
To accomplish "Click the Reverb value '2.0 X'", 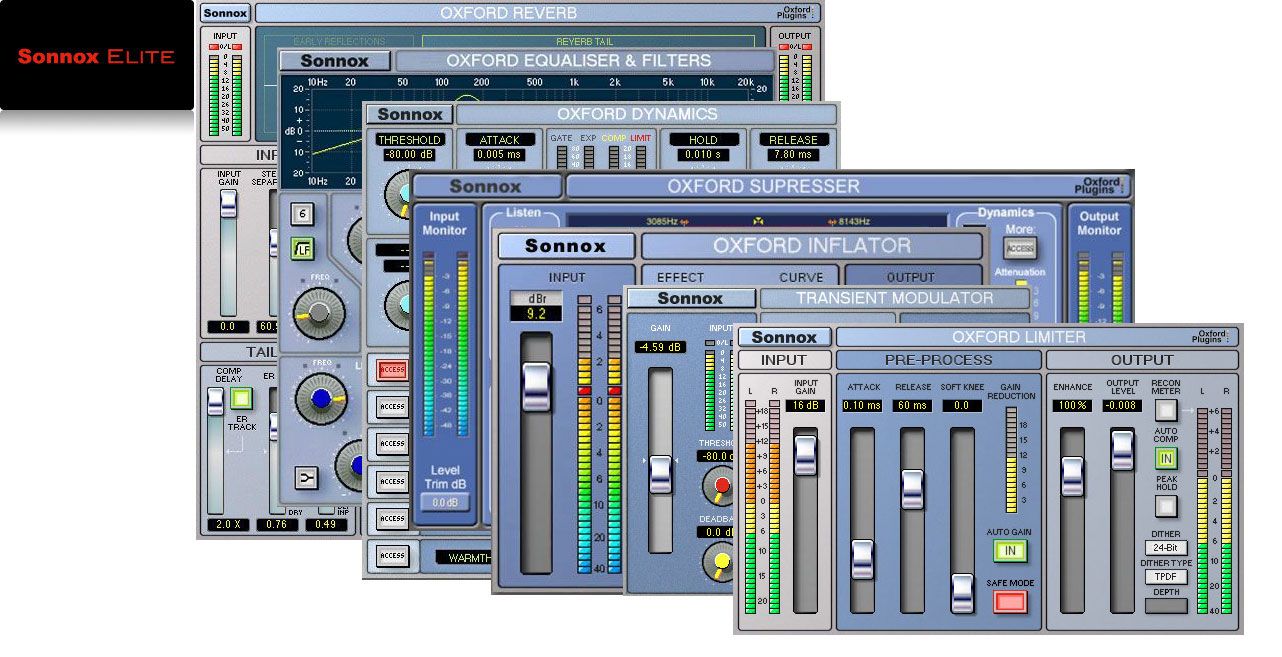I will tap(228, 524).
